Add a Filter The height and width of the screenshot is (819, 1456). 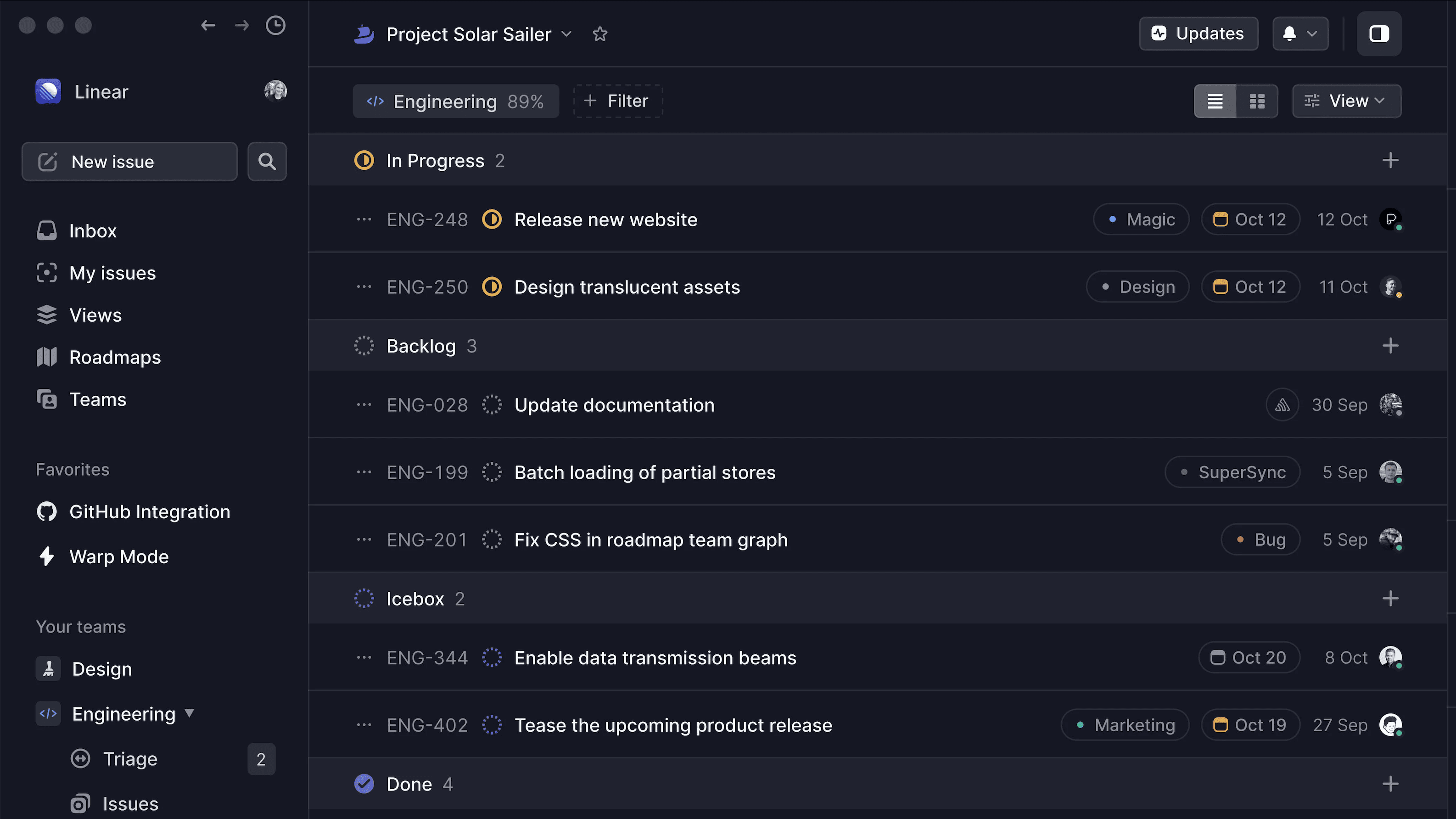618,101
